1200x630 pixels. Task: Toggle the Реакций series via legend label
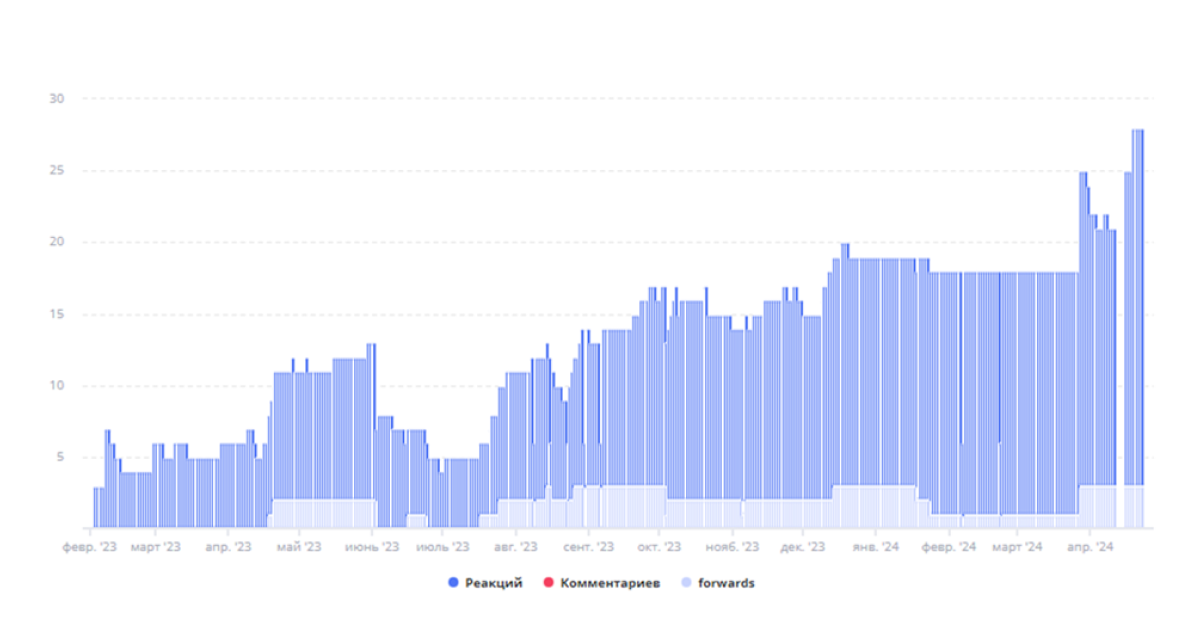[x=493, y=583]
